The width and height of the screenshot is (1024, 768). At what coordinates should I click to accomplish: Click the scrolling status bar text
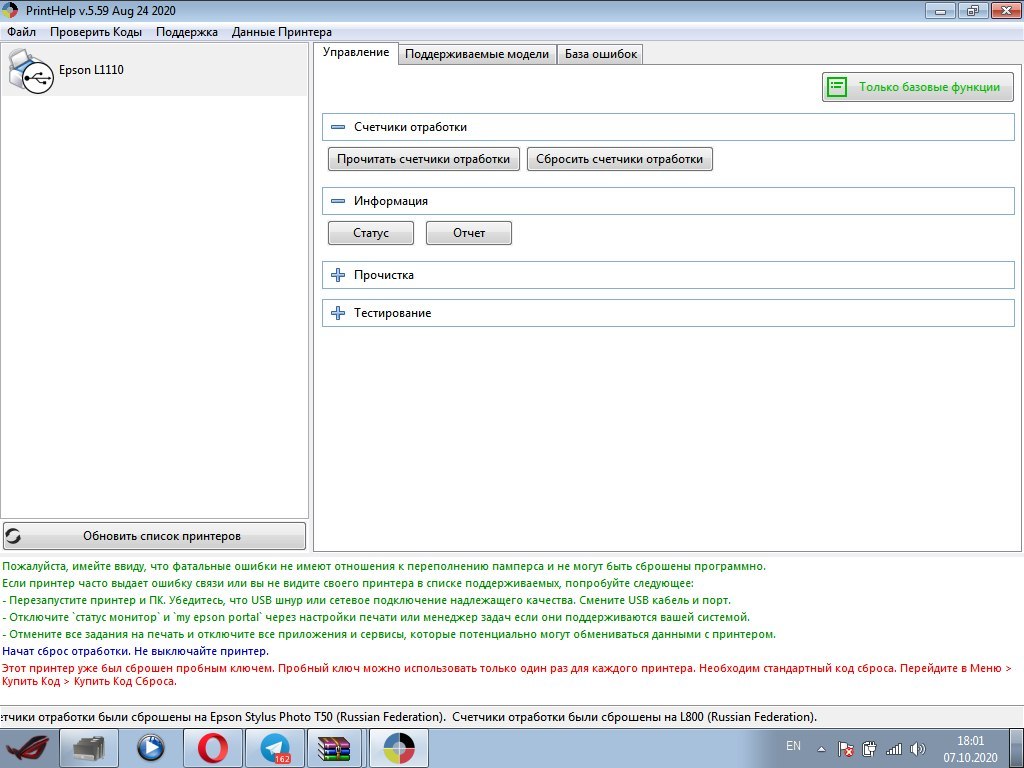tap(409, 716)
